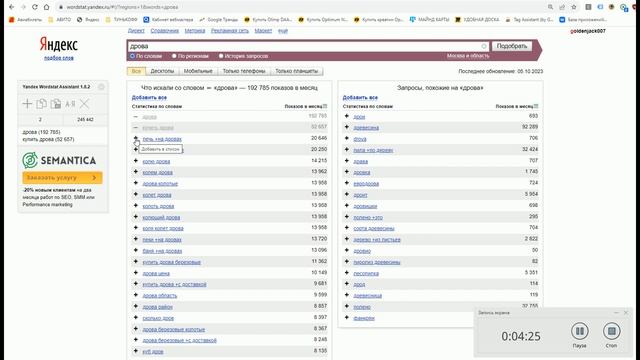640x360 pixels.
Task: Switch to the 'Мобильные' tab
Action: click(x=198, y=71)
